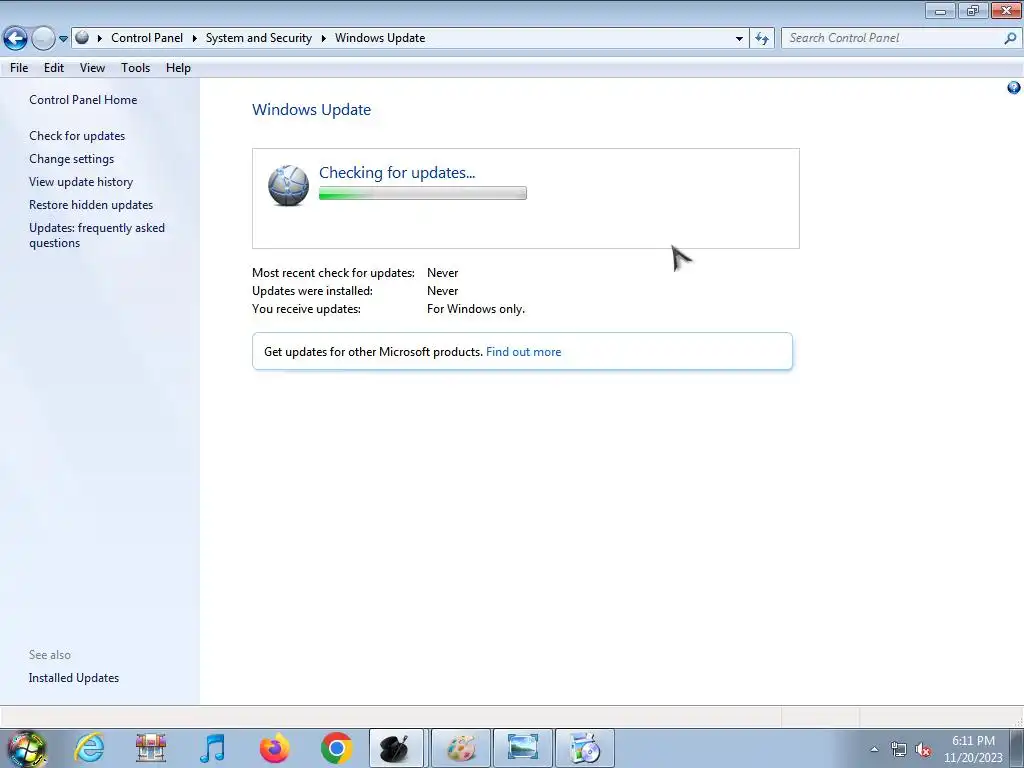The width and height of the screenshot is (1024, 768).
Task: Open the View menu
Action: click(92, 68)
